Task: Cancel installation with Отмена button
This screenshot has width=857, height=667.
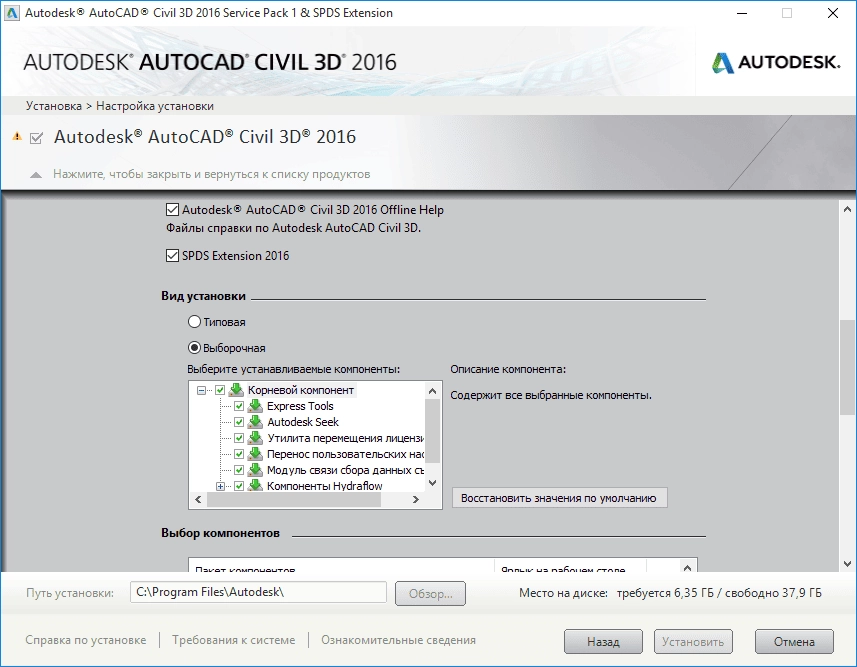Action: click(x=794, y=642)
